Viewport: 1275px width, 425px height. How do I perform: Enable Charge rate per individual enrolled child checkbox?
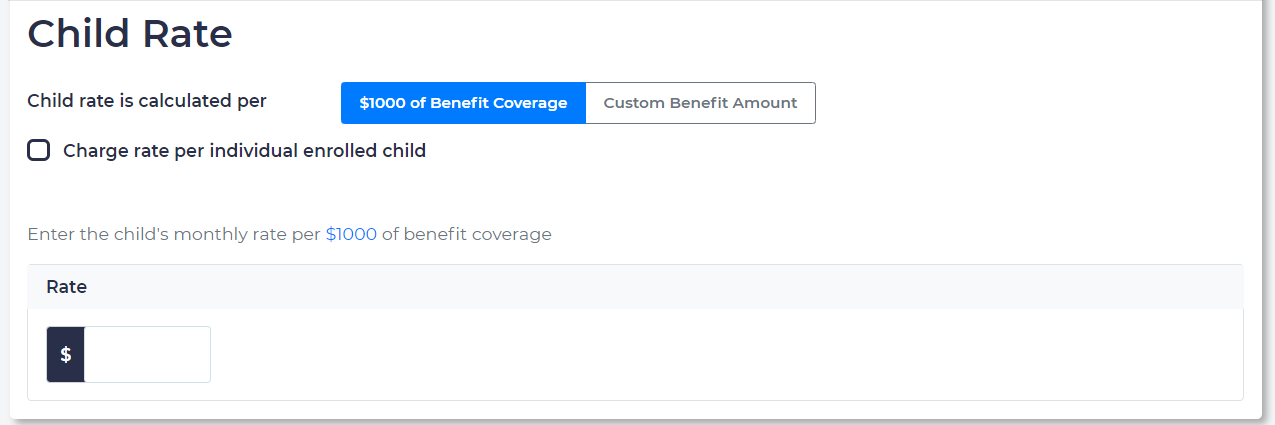[39, 151]
